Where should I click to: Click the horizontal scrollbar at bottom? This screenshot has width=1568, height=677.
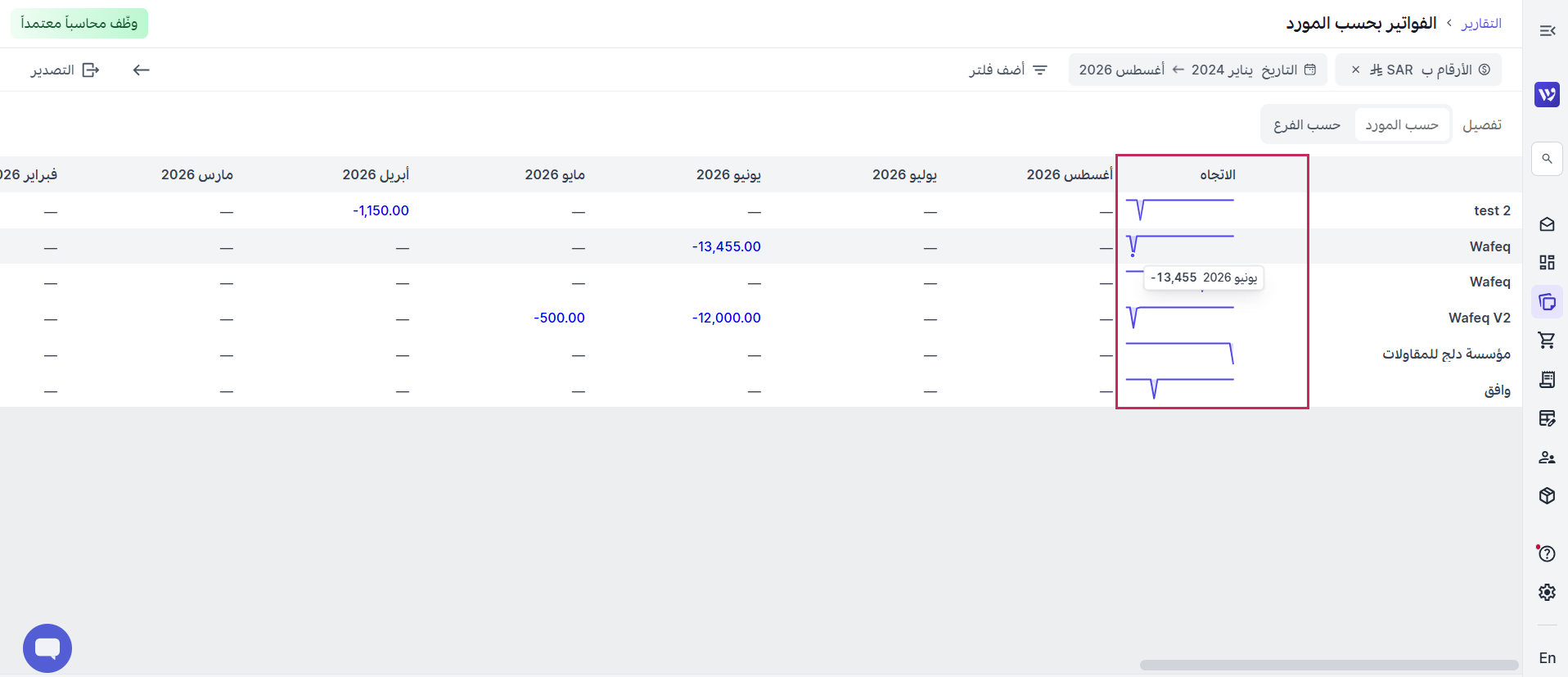coord(1329,665)
